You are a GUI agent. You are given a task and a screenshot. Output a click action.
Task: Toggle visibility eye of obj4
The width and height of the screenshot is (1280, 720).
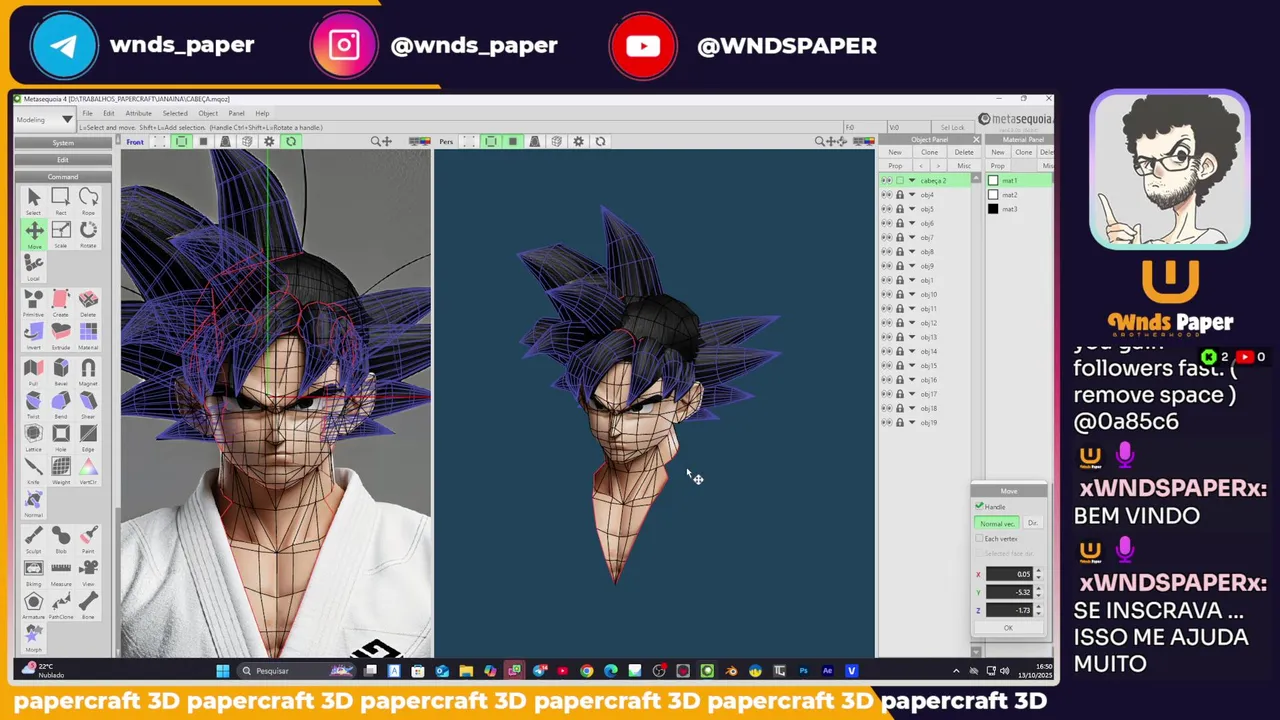click(x=885, y=194)
